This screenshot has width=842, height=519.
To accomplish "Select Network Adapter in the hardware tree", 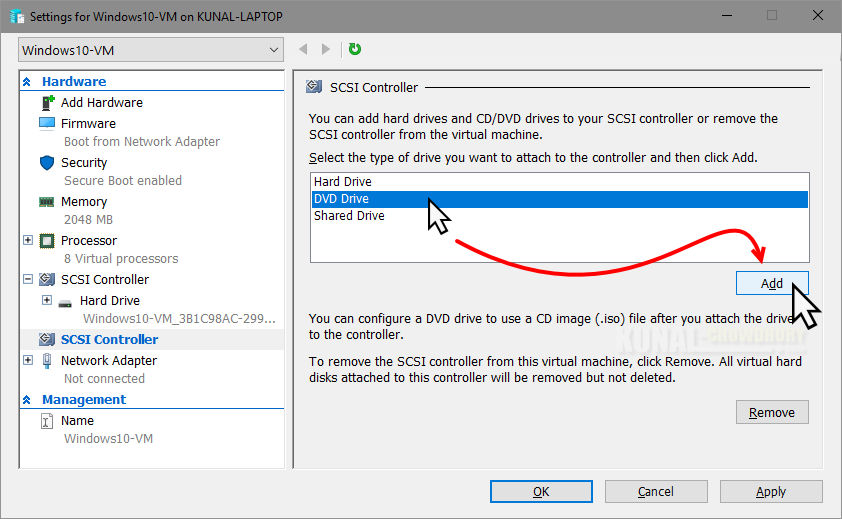I will click(108, 361).
